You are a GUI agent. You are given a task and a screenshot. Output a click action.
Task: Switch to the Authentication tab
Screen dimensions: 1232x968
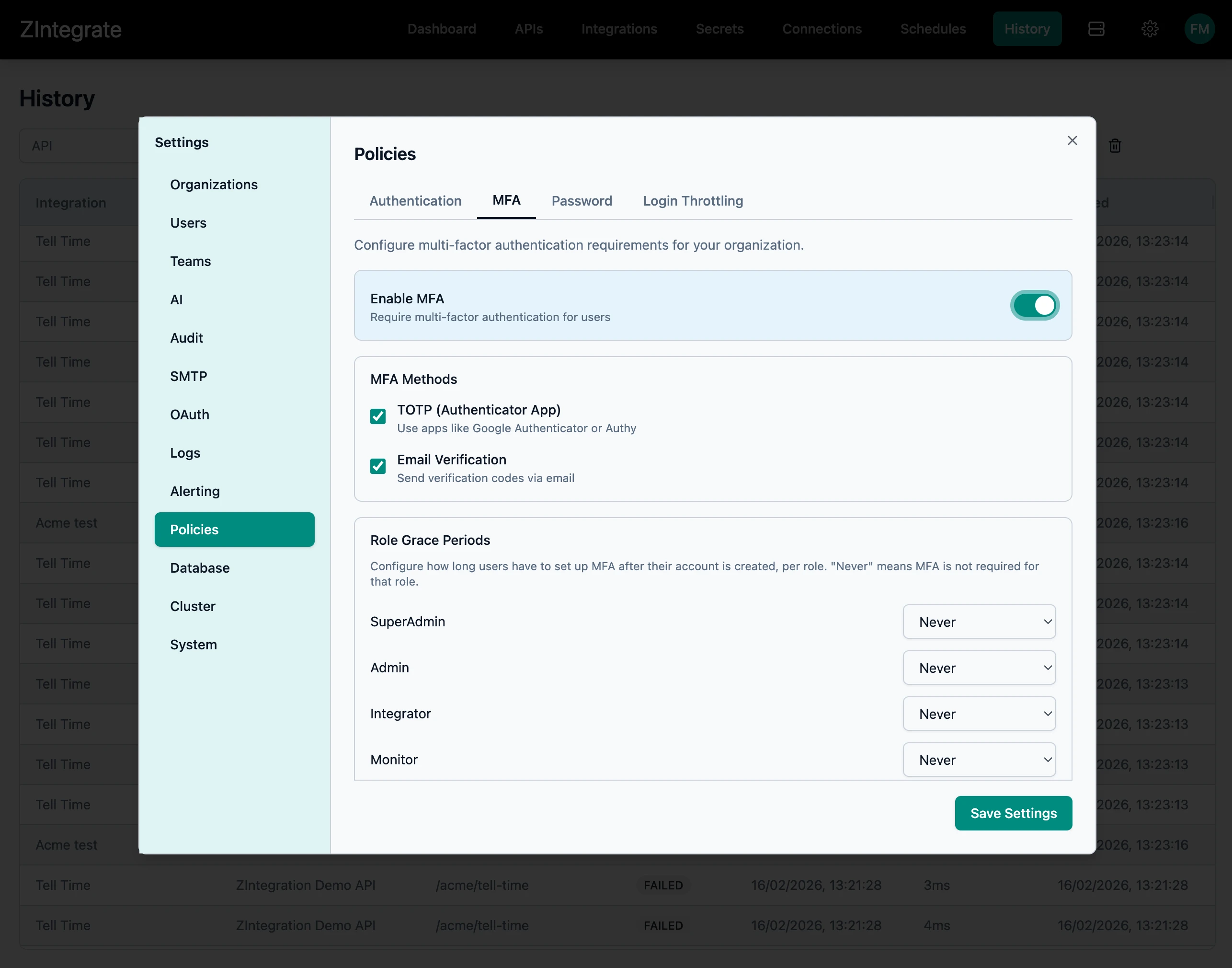415,201
